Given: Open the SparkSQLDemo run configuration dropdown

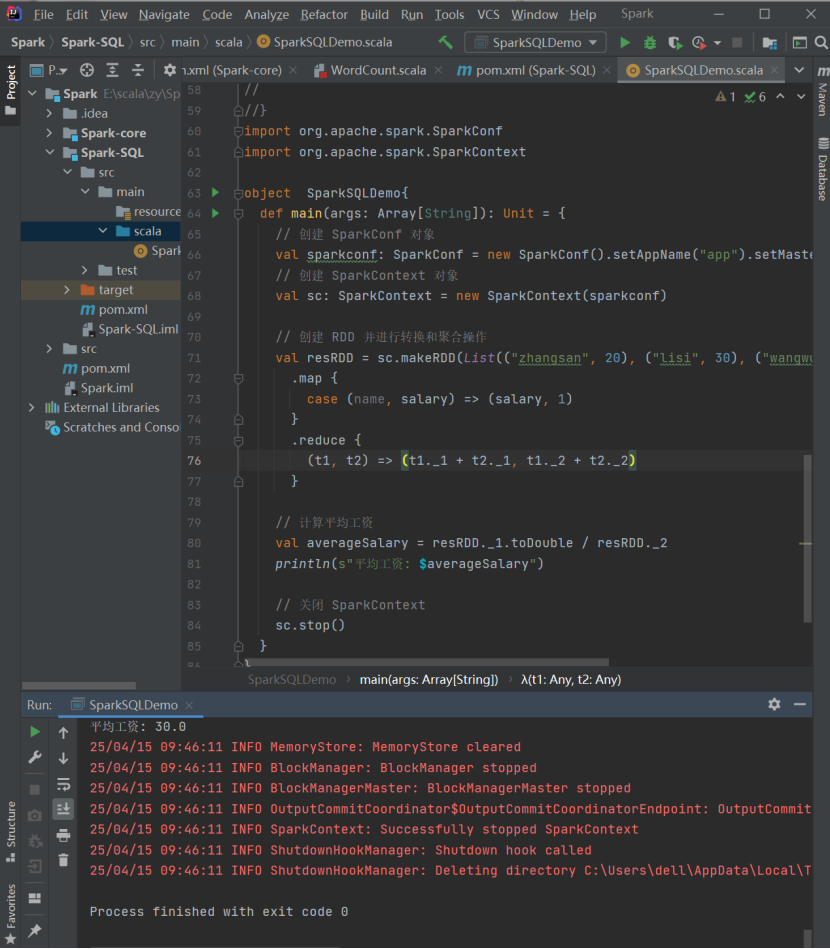Looking at the screenshot, I should (x=536, y=42).
